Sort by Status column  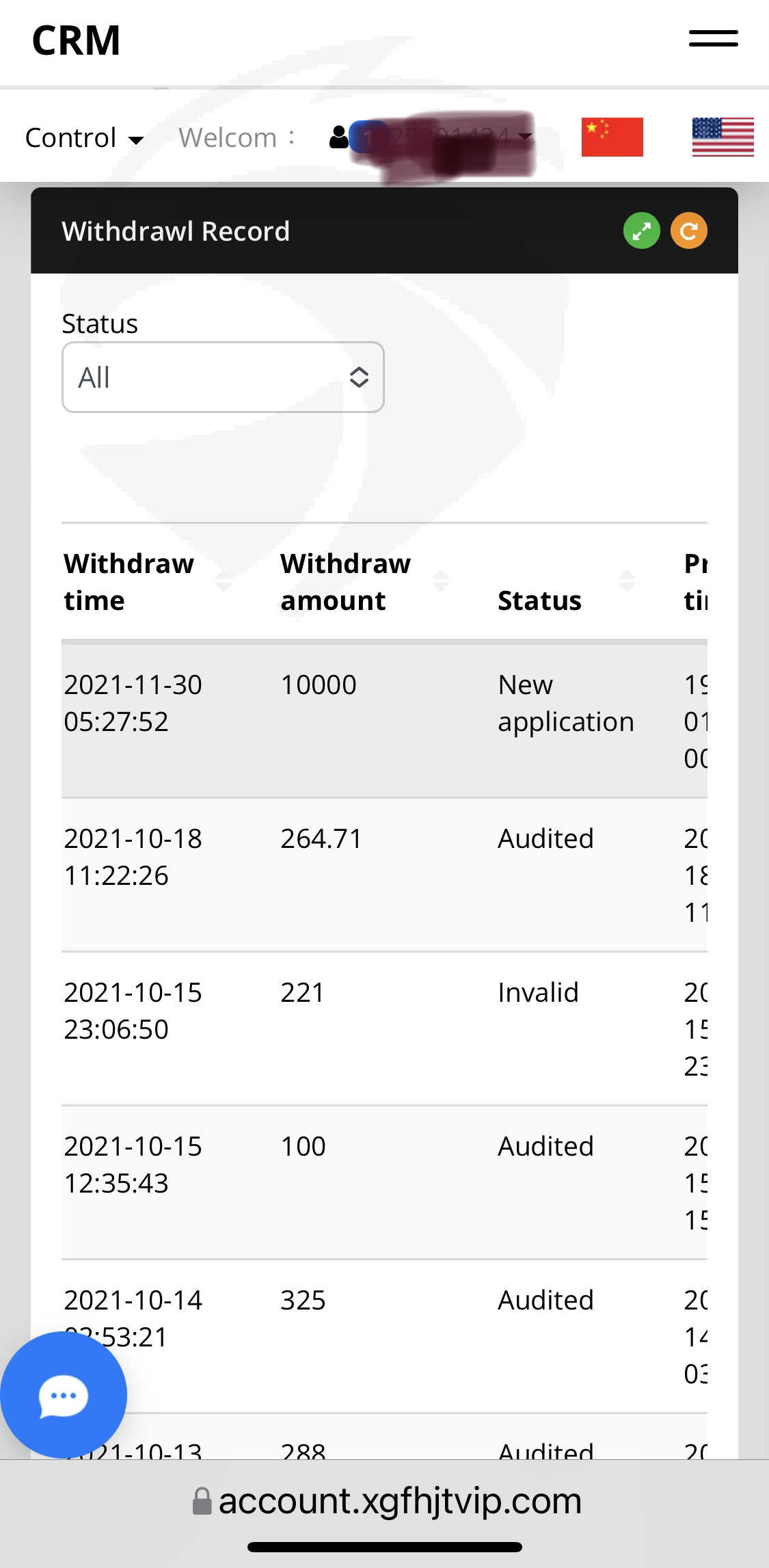pyautogui.click(x=626, y=581)
